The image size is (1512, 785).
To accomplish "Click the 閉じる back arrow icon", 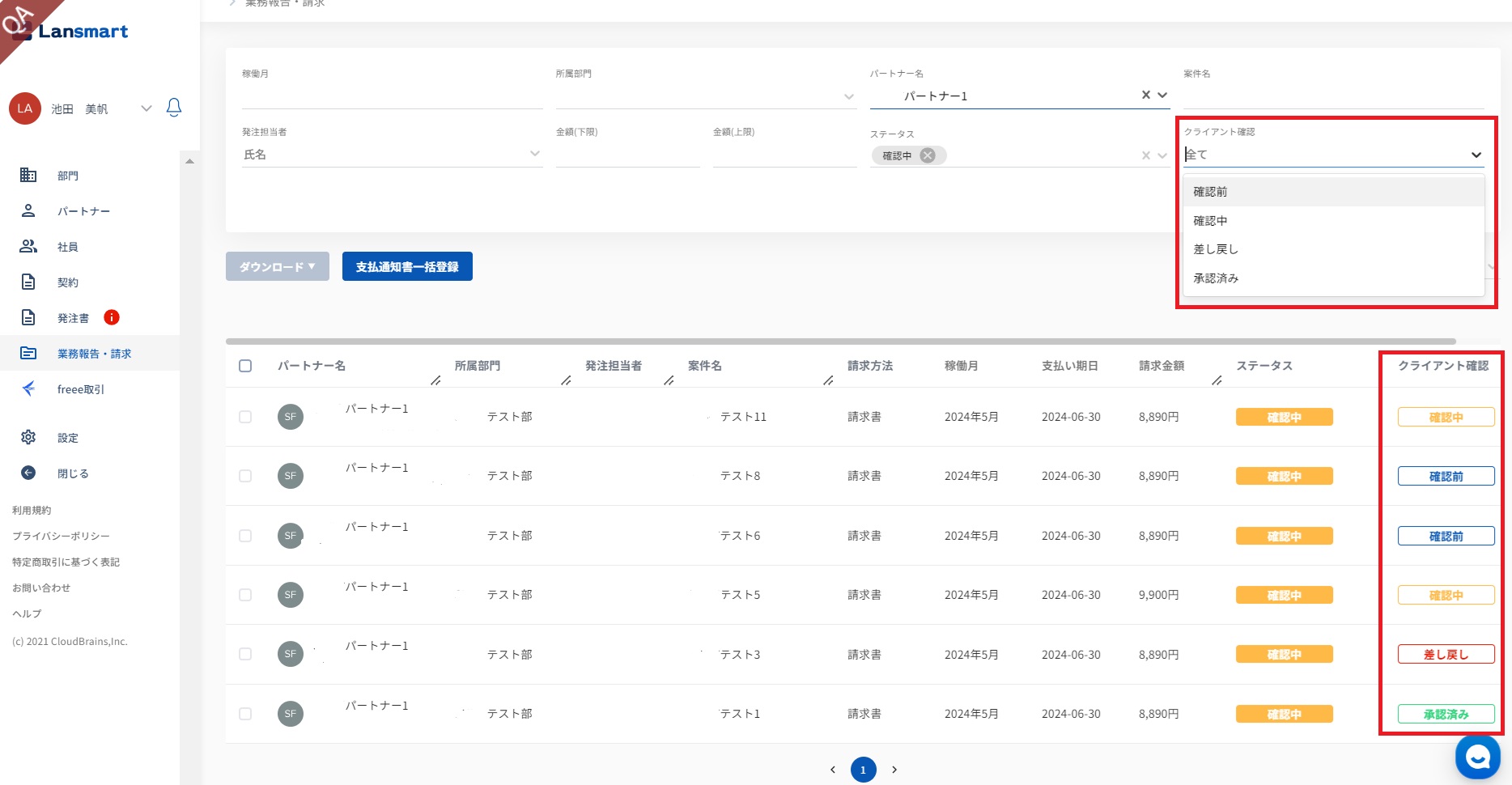I will pos(28,473).
